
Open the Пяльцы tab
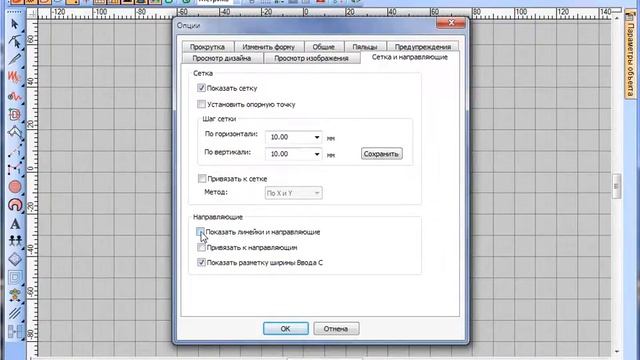[x=364, y=47]
